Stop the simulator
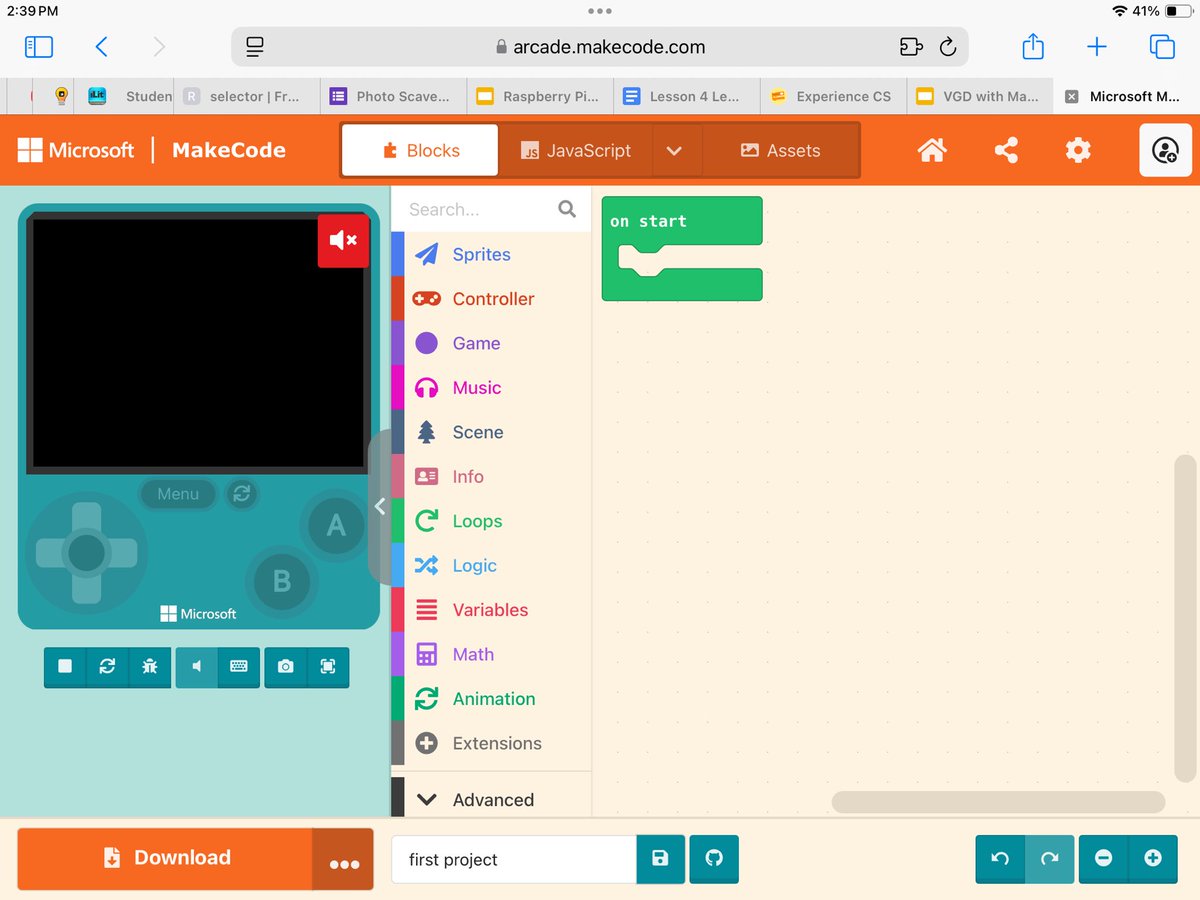Image resolution: width=1200 pixels, height=900 pixels. [65, 667]
